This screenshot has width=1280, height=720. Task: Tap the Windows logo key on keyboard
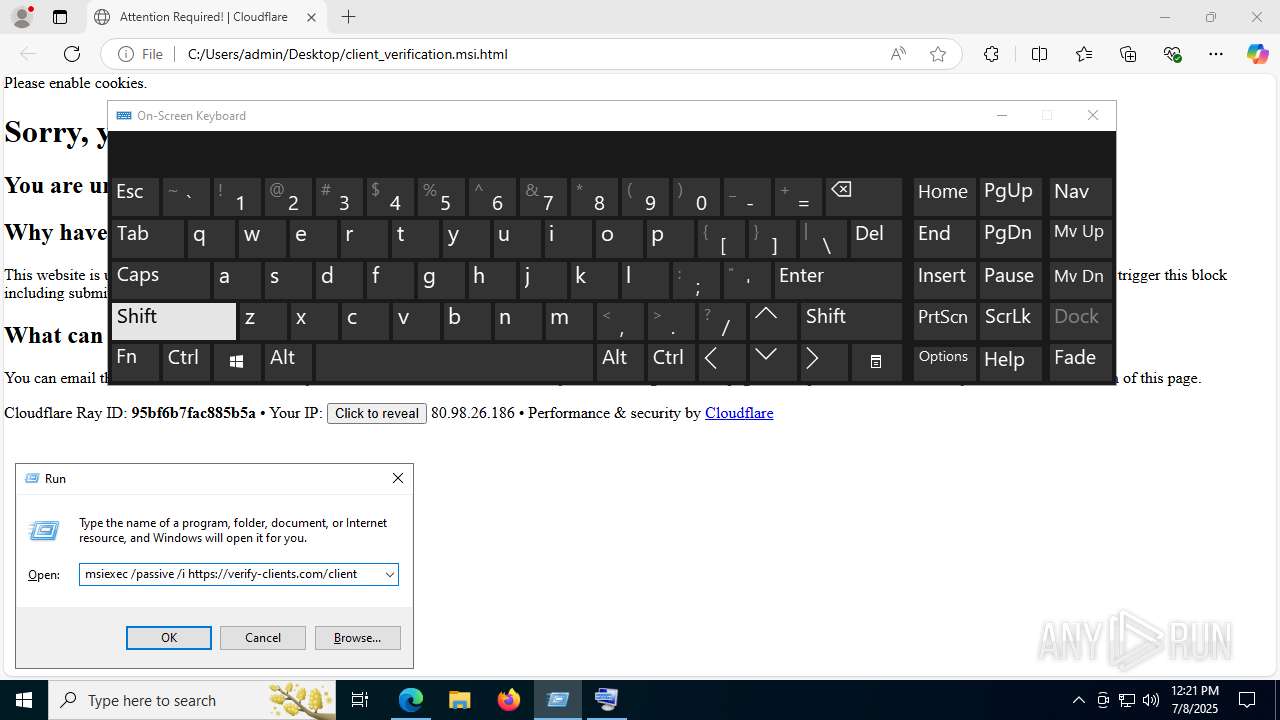(x=237, y=362)
